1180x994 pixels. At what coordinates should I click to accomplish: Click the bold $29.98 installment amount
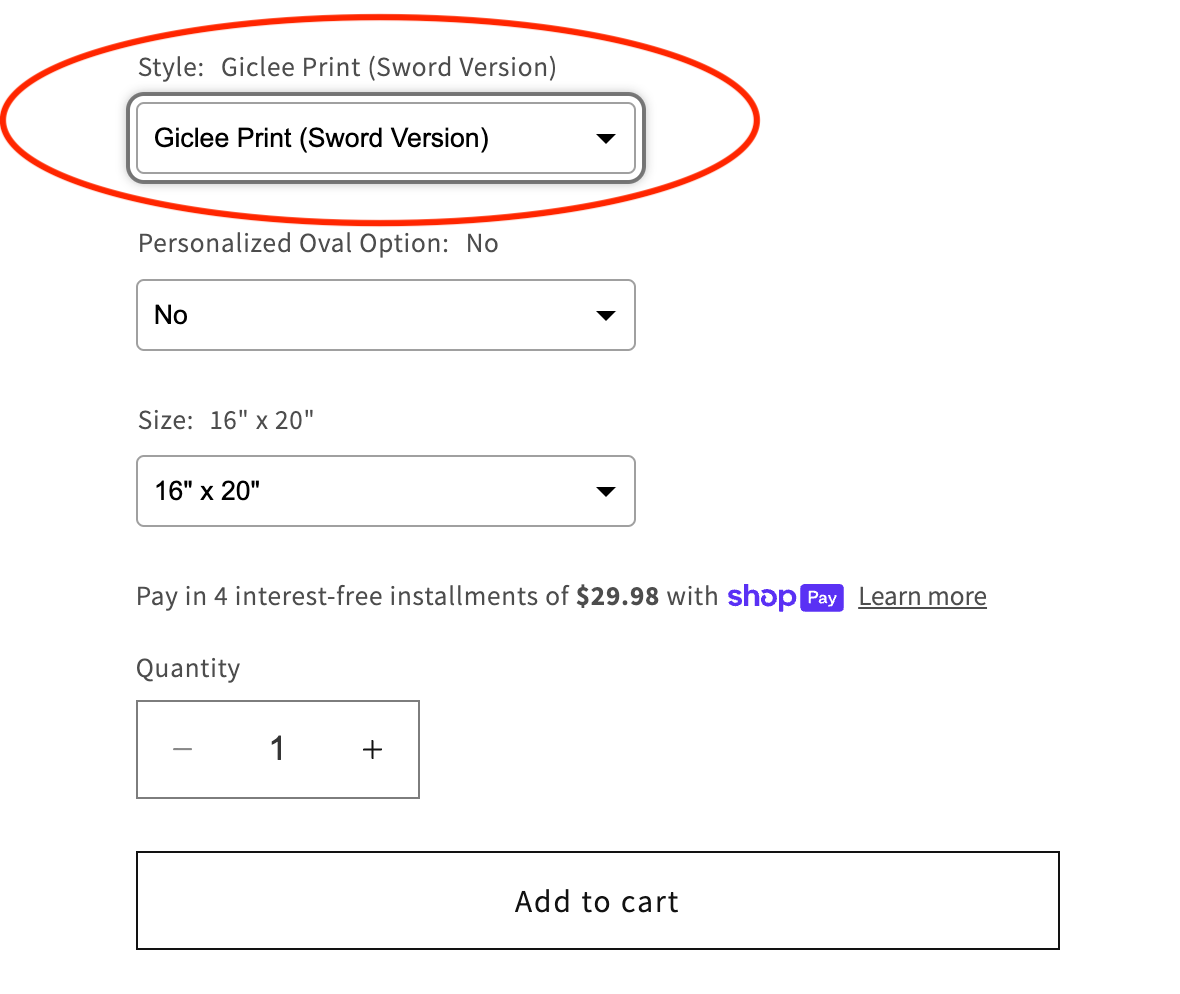[618, 597]
